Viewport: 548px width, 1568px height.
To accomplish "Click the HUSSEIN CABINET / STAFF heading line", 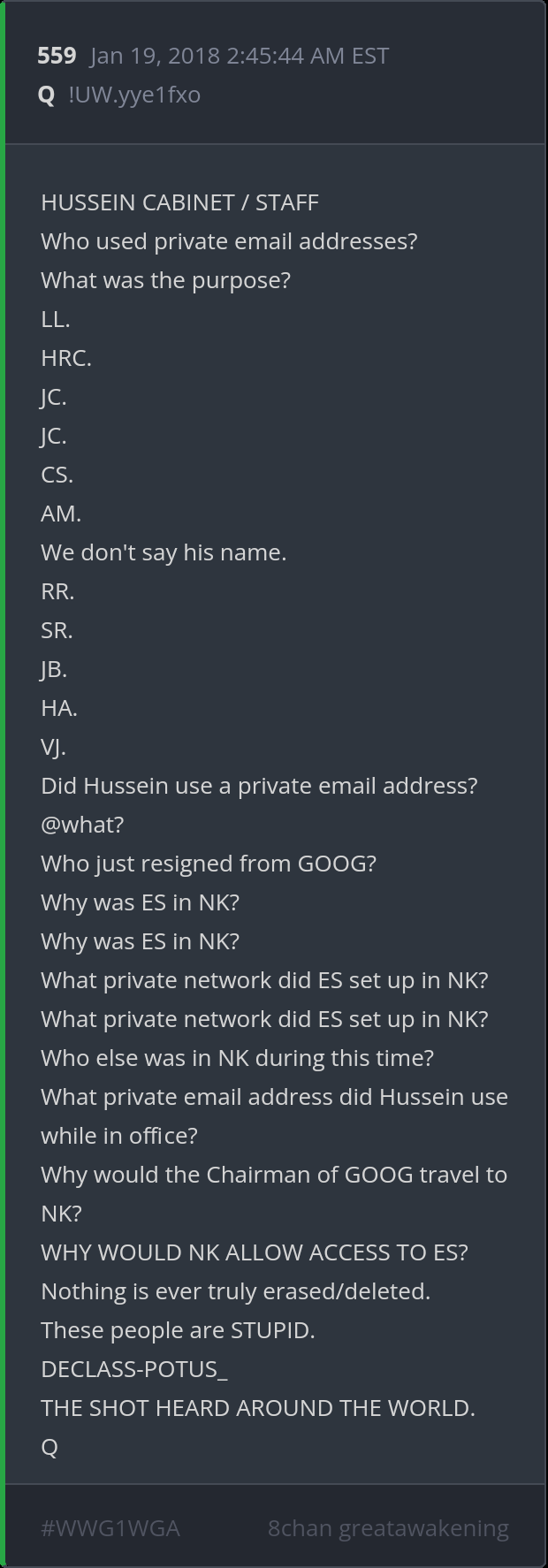I will click(179, 202).
